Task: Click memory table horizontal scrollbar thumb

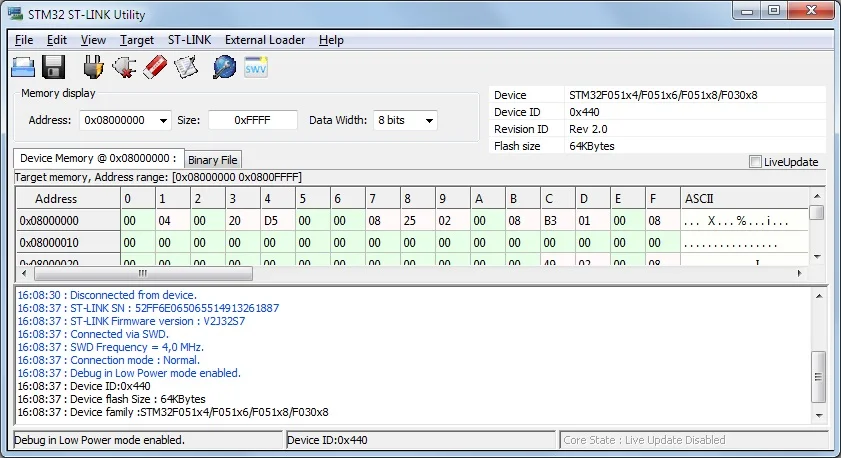Action: coord(143,274)
